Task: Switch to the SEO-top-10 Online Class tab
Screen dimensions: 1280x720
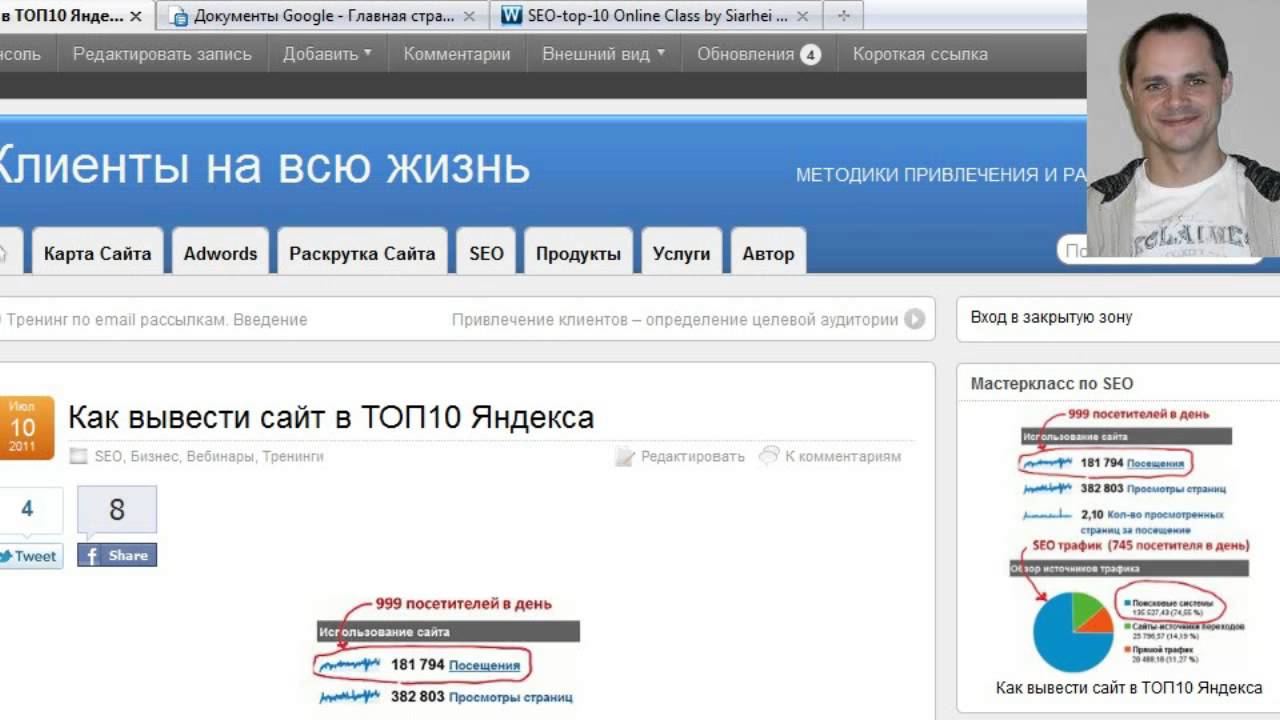Action: [657, 16]
